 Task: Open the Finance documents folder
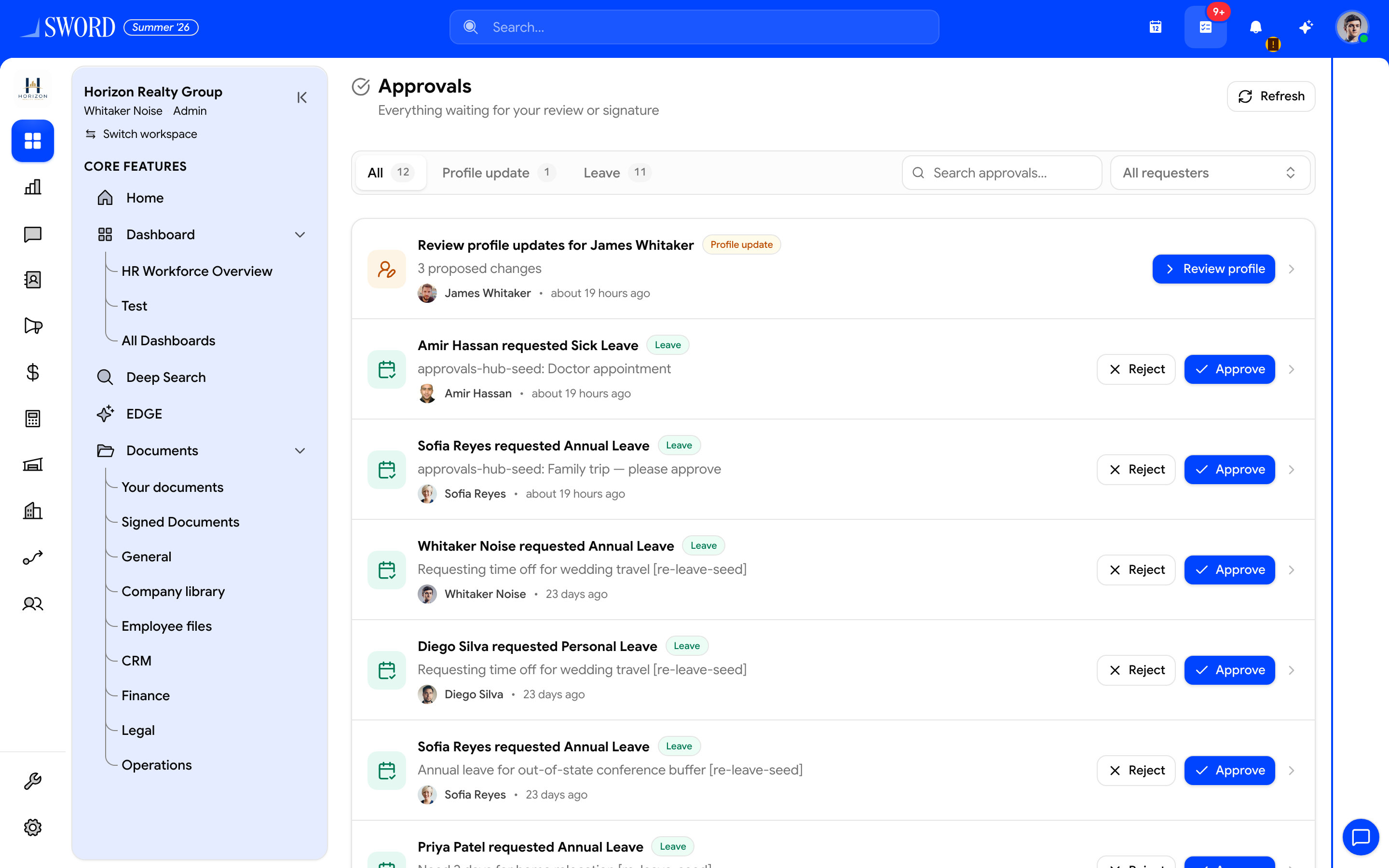[x=146, y=696]
